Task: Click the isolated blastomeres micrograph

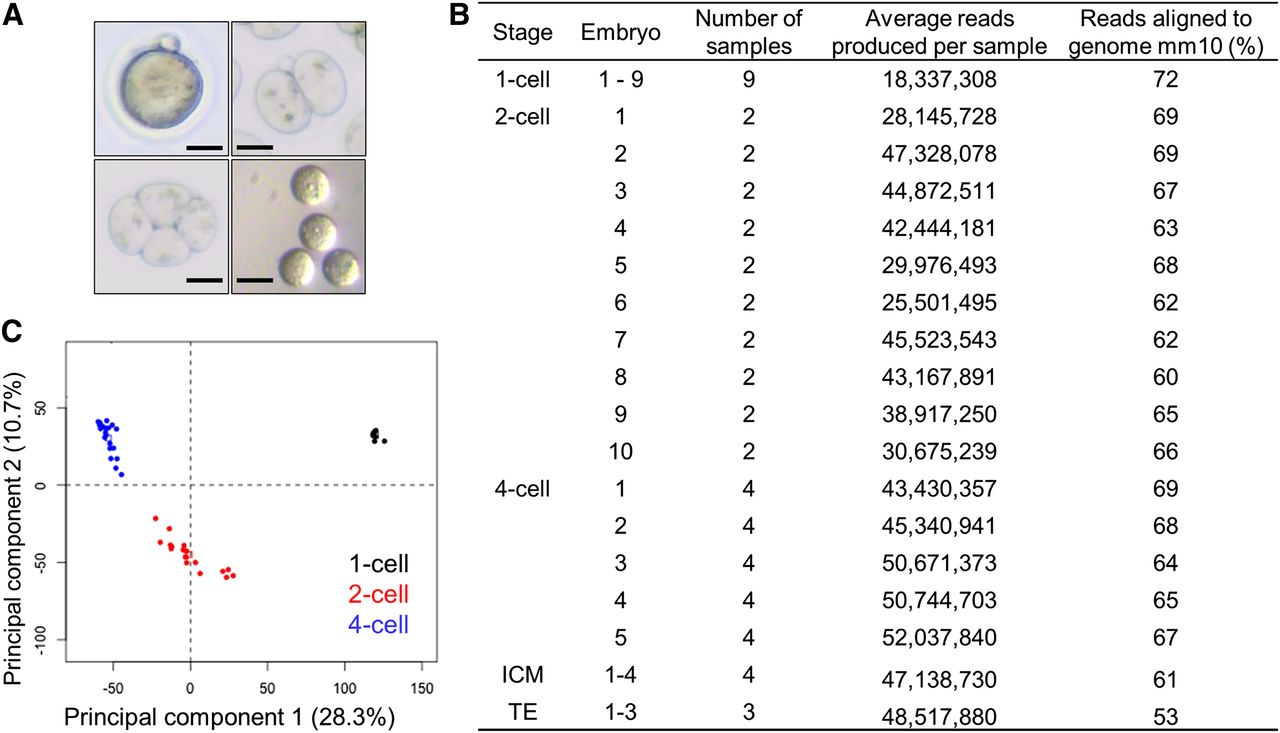Action: 298,227
